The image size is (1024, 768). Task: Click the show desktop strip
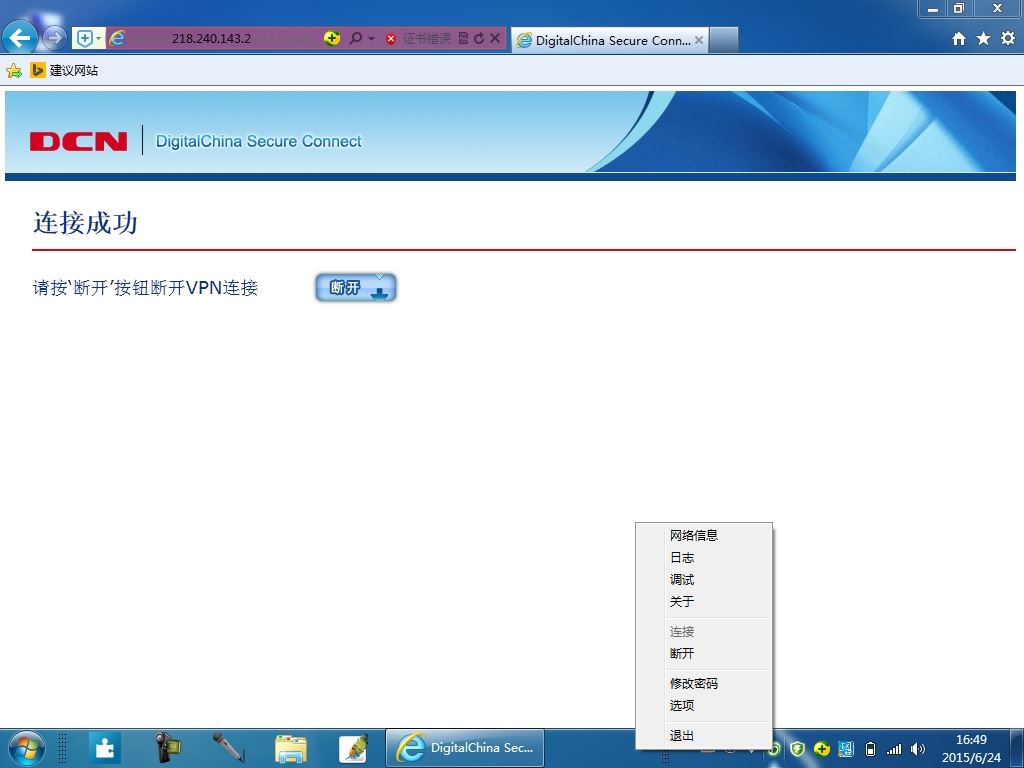point(1019,748)
